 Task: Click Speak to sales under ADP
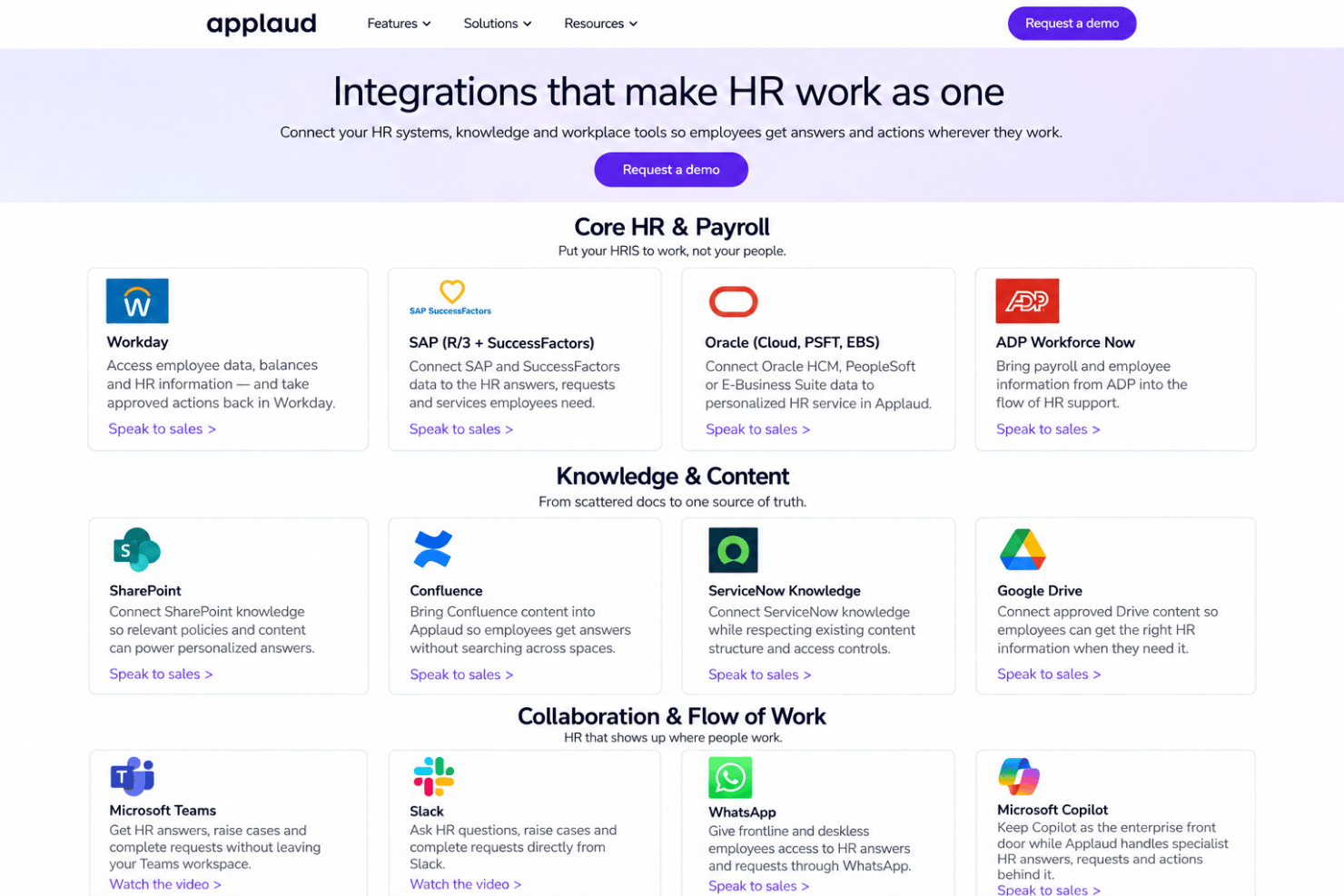tap(1048, 429)
